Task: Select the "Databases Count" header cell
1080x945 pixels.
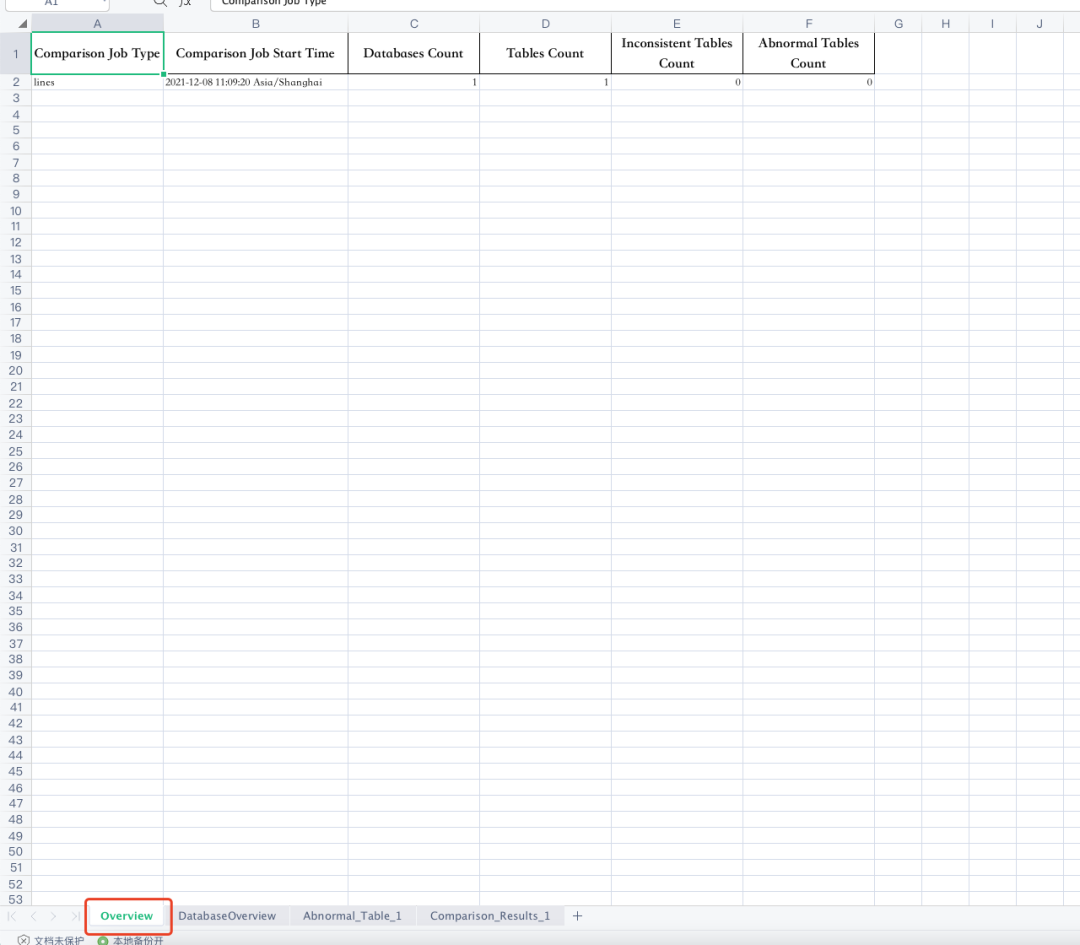Action: tap(414, 53)
